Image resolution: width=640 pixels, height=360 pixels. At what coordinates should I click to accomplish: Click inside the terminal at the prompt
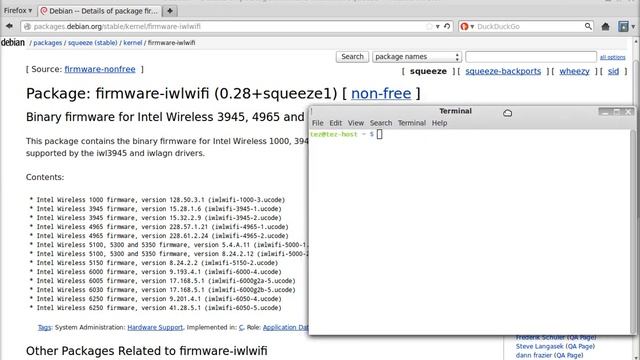pos(380,134)
